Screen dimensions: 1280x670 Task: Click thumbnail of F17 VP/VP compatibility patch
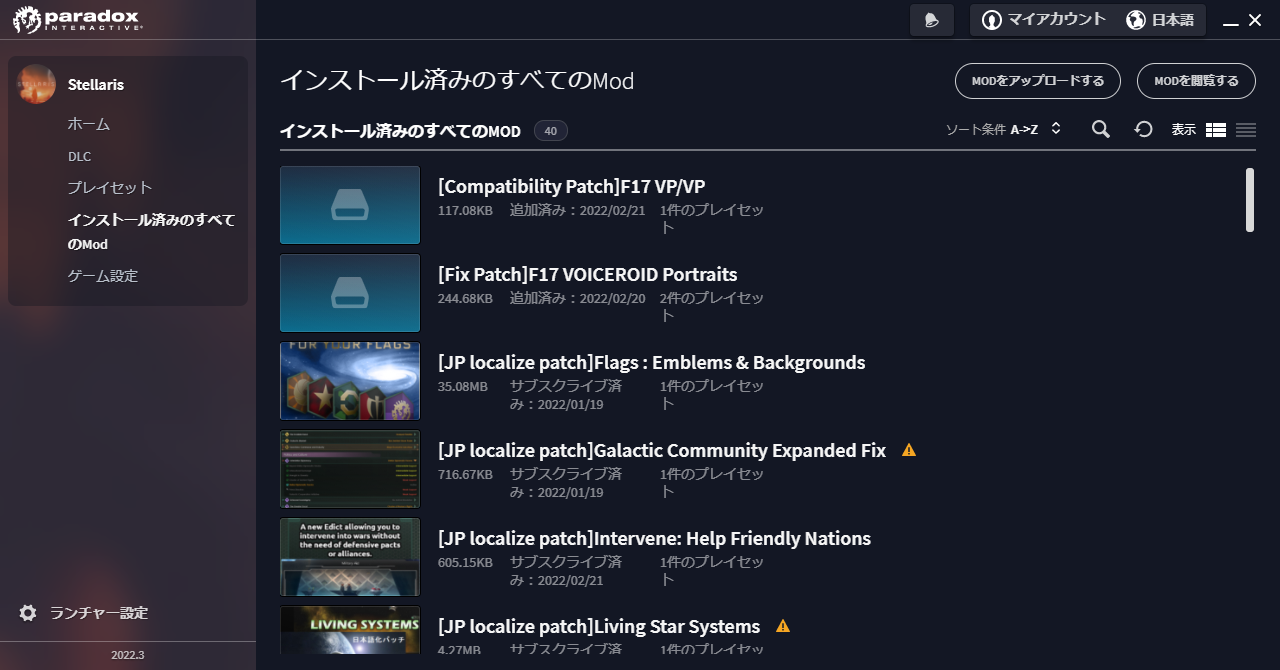(350, 205)
